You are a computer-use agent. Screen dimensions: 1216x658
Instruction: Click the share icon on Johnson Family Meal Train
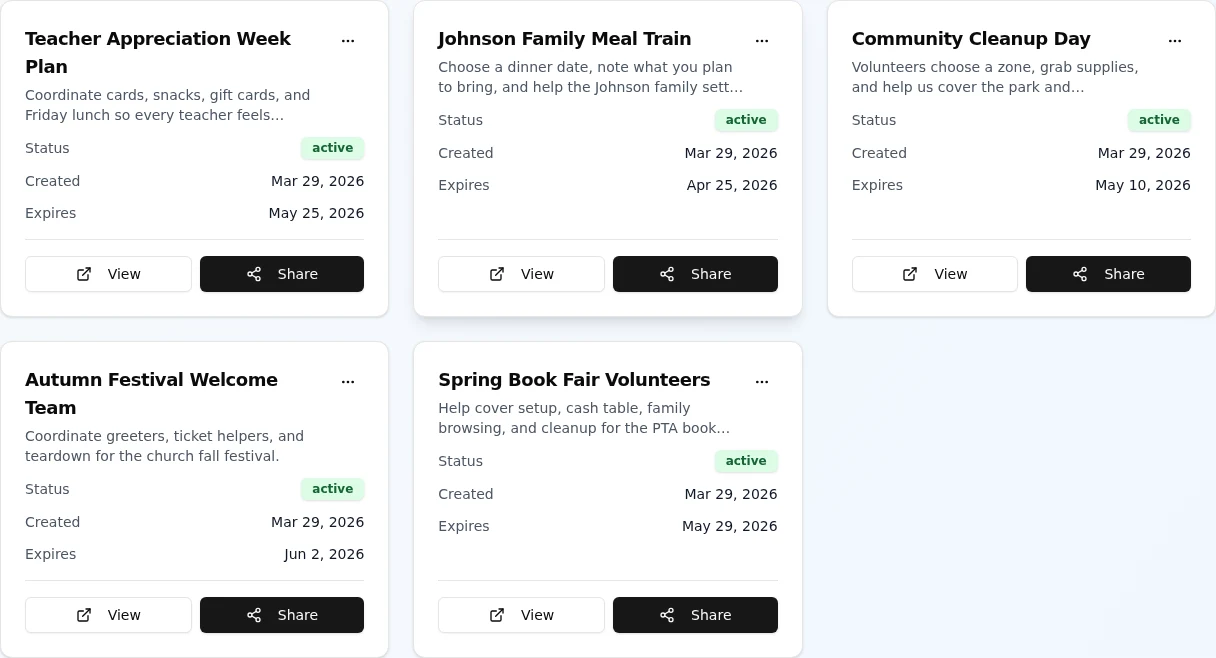point(667,274)
